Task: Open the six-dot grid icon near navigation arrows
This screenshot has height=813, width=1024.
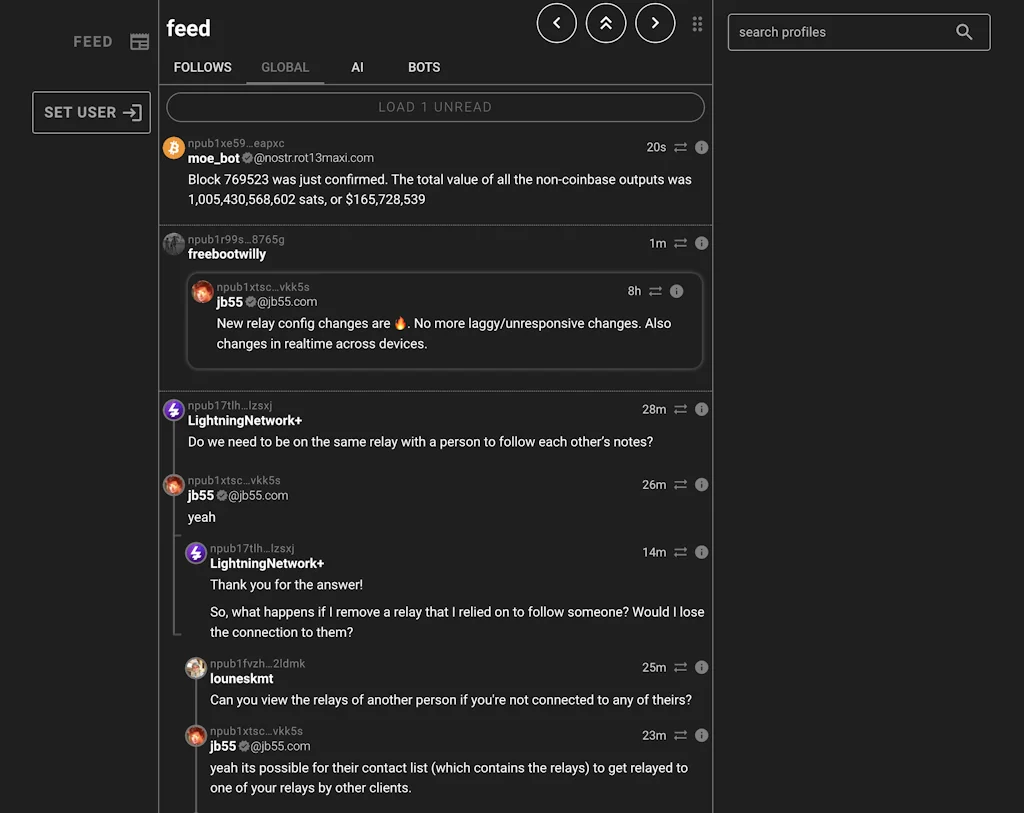Action: click(x=697, y=23)
